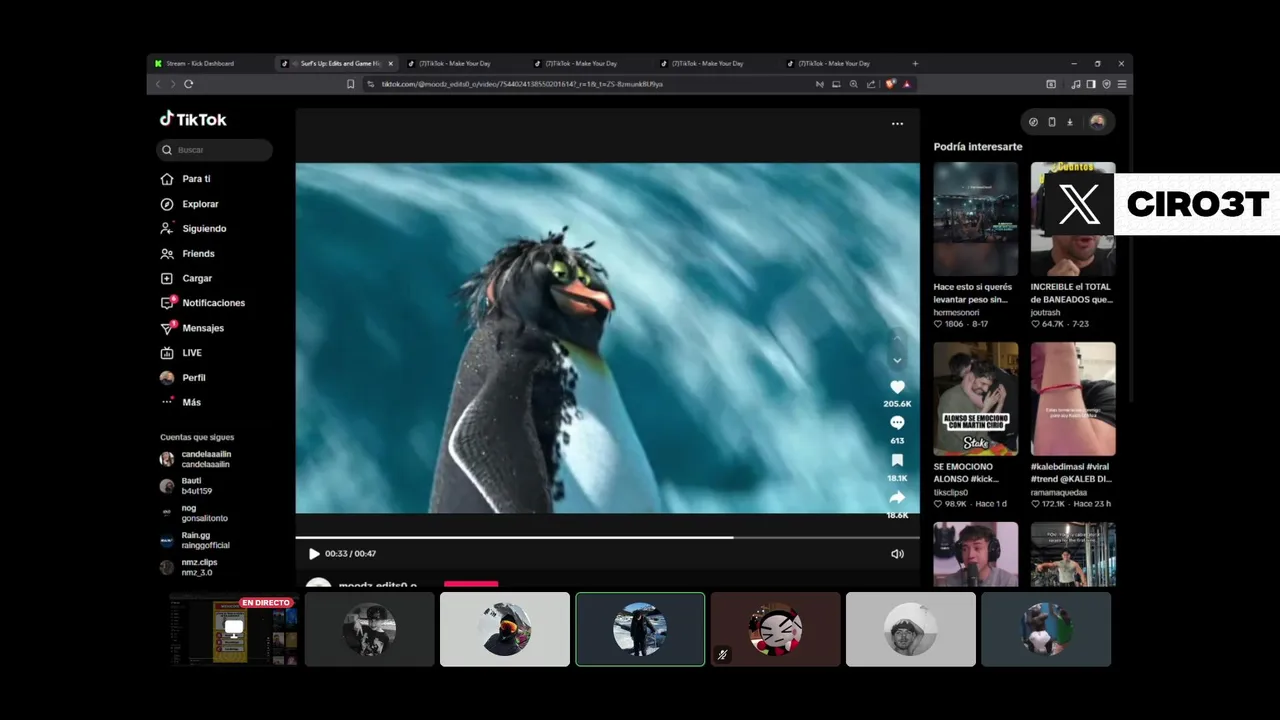Click the 00:33 / 00:47 timestamp

point(350,554)
